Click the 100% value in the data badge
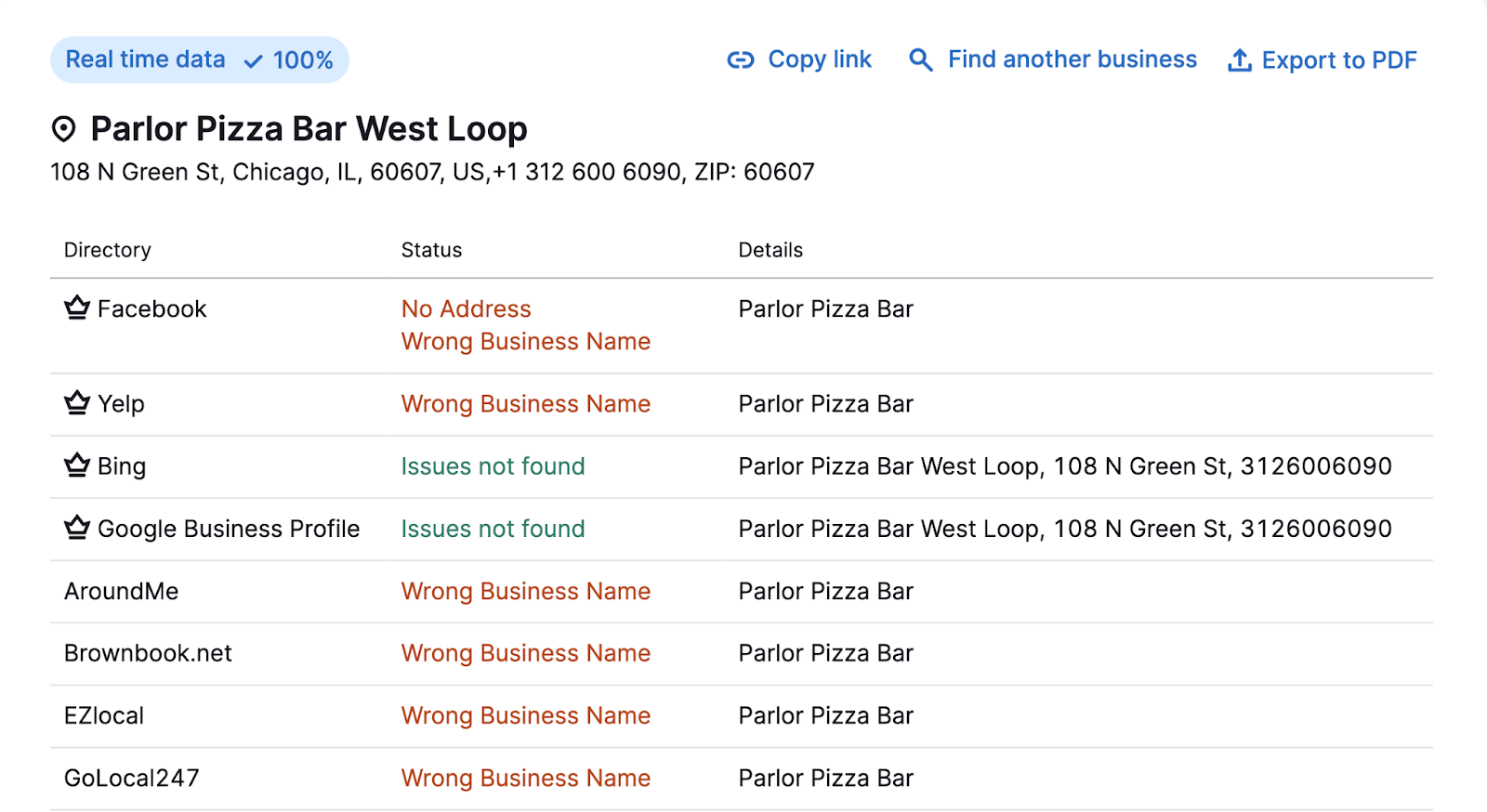Image resolution: width=1487 pixels, height=812 pixels. pyautogui.click(x=303, y=60)
